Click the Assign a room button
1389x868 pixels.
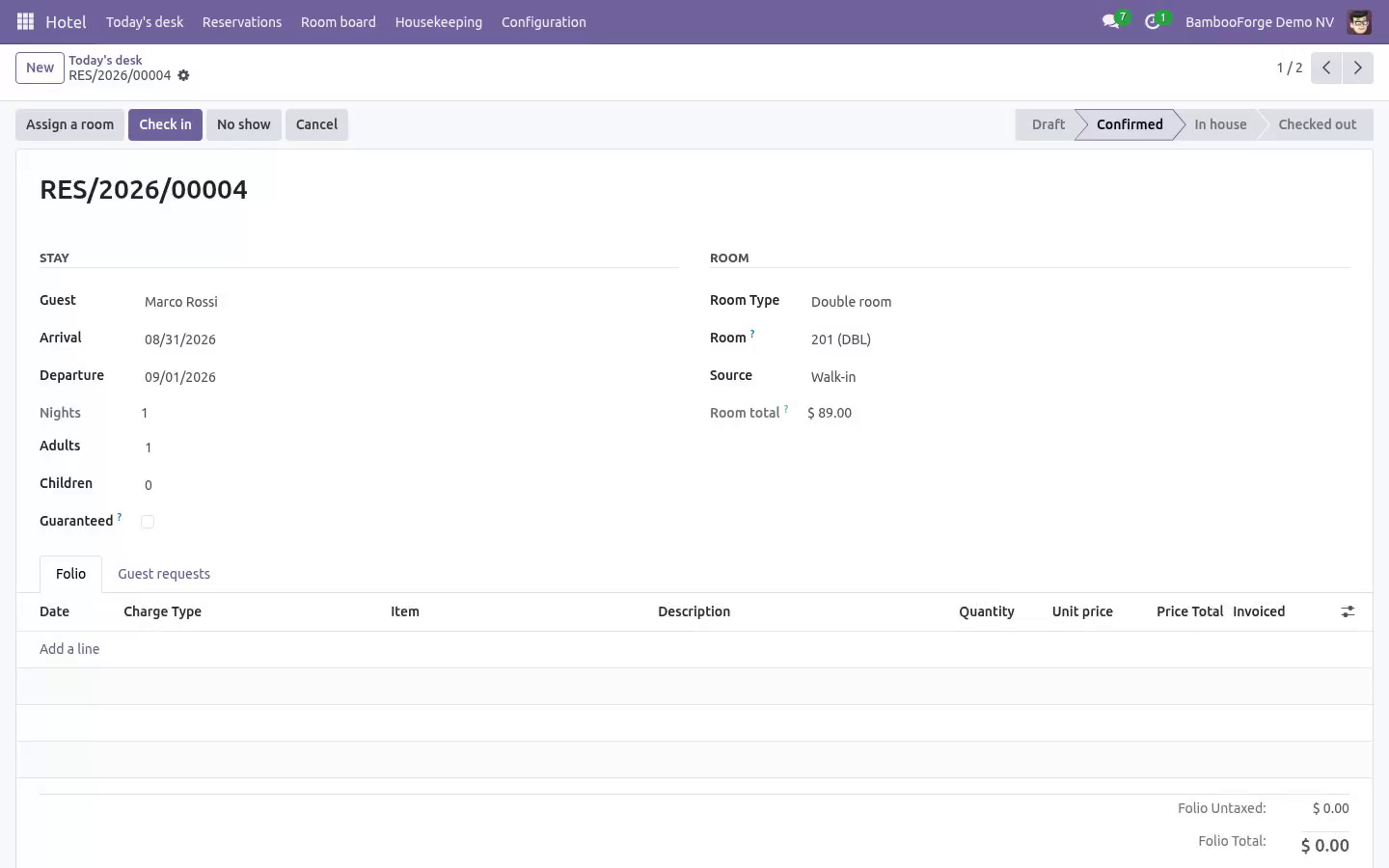click(x=69, y=124)
